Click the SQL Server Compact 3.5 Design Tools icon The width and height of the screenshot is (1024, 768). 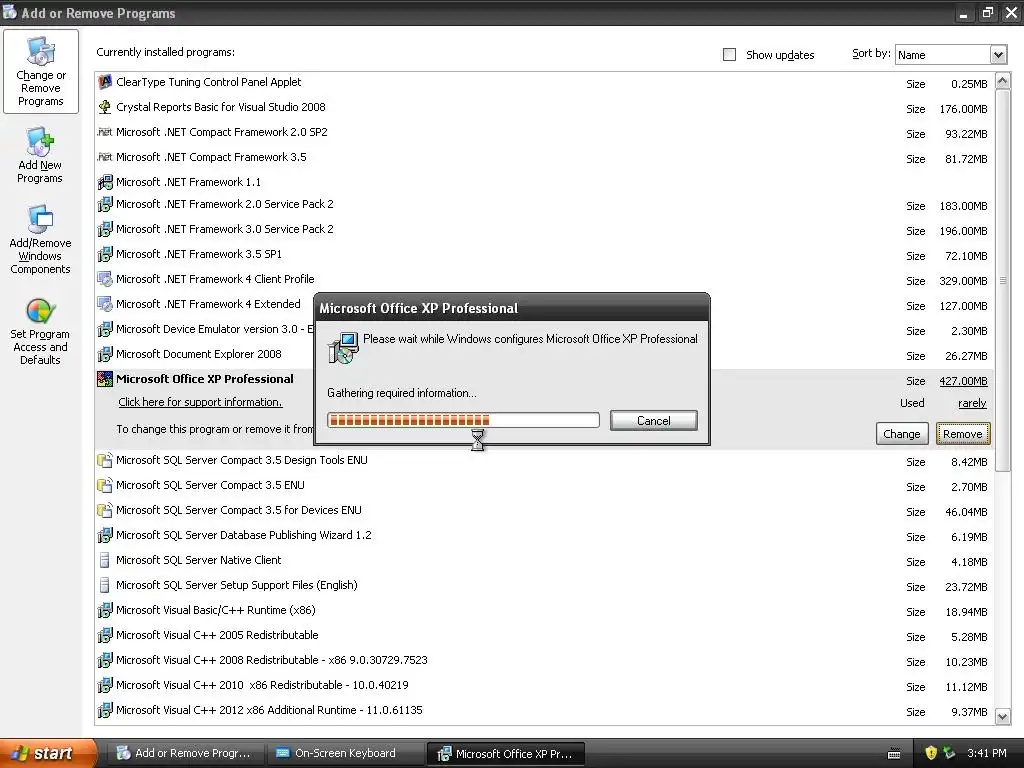[104, 460]
